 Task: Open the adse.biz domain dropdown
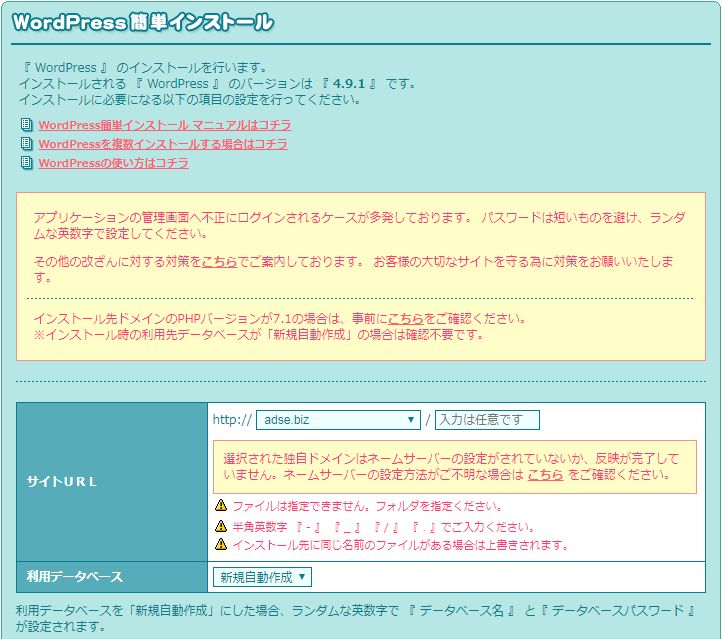click(338, 420)
